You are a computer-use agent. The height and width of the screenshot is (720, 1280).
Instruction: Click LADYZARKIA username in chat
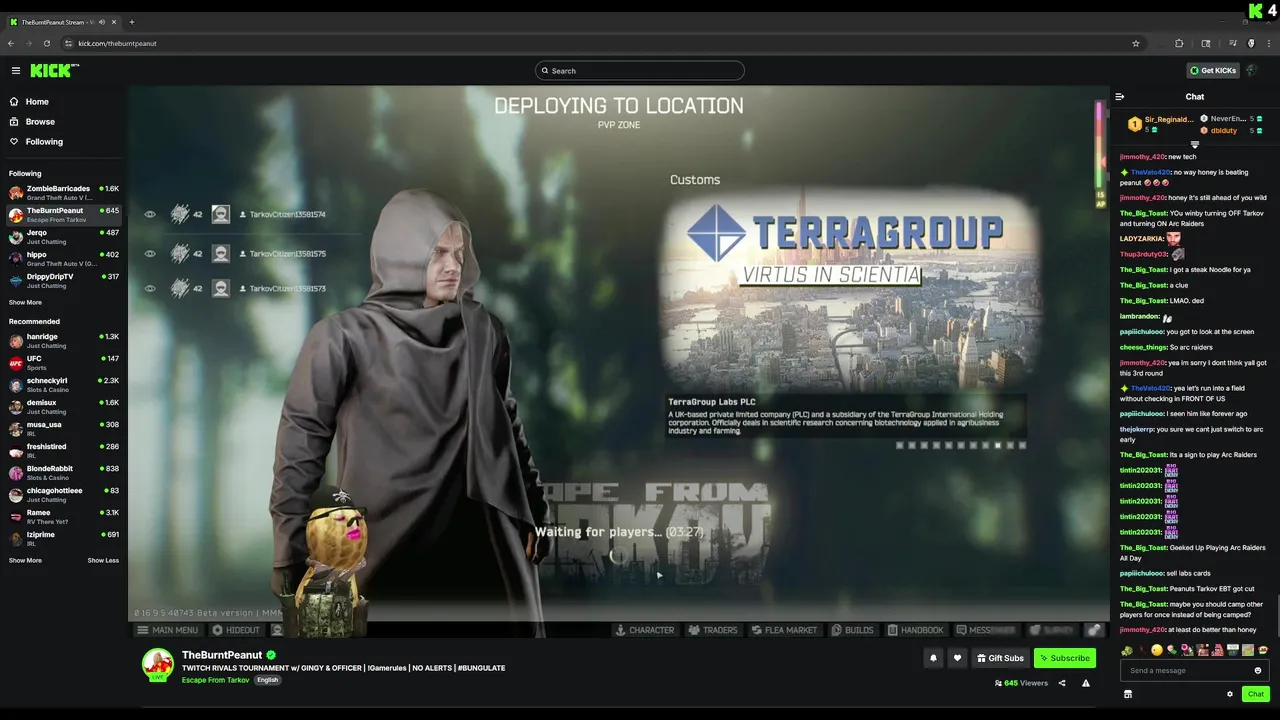1141,239
